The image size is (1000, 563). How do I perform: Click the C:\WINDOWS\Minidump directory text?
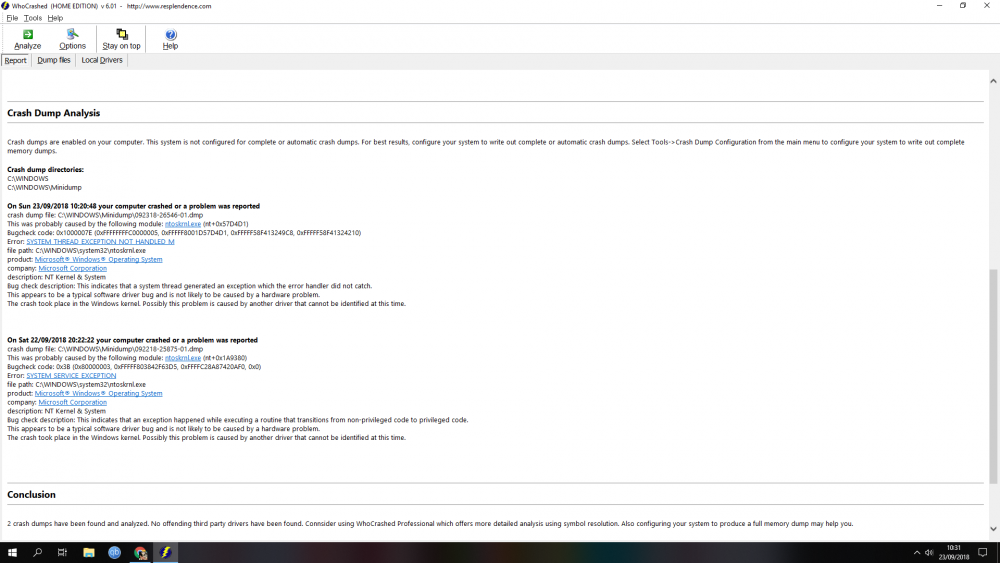pos(44,187)
